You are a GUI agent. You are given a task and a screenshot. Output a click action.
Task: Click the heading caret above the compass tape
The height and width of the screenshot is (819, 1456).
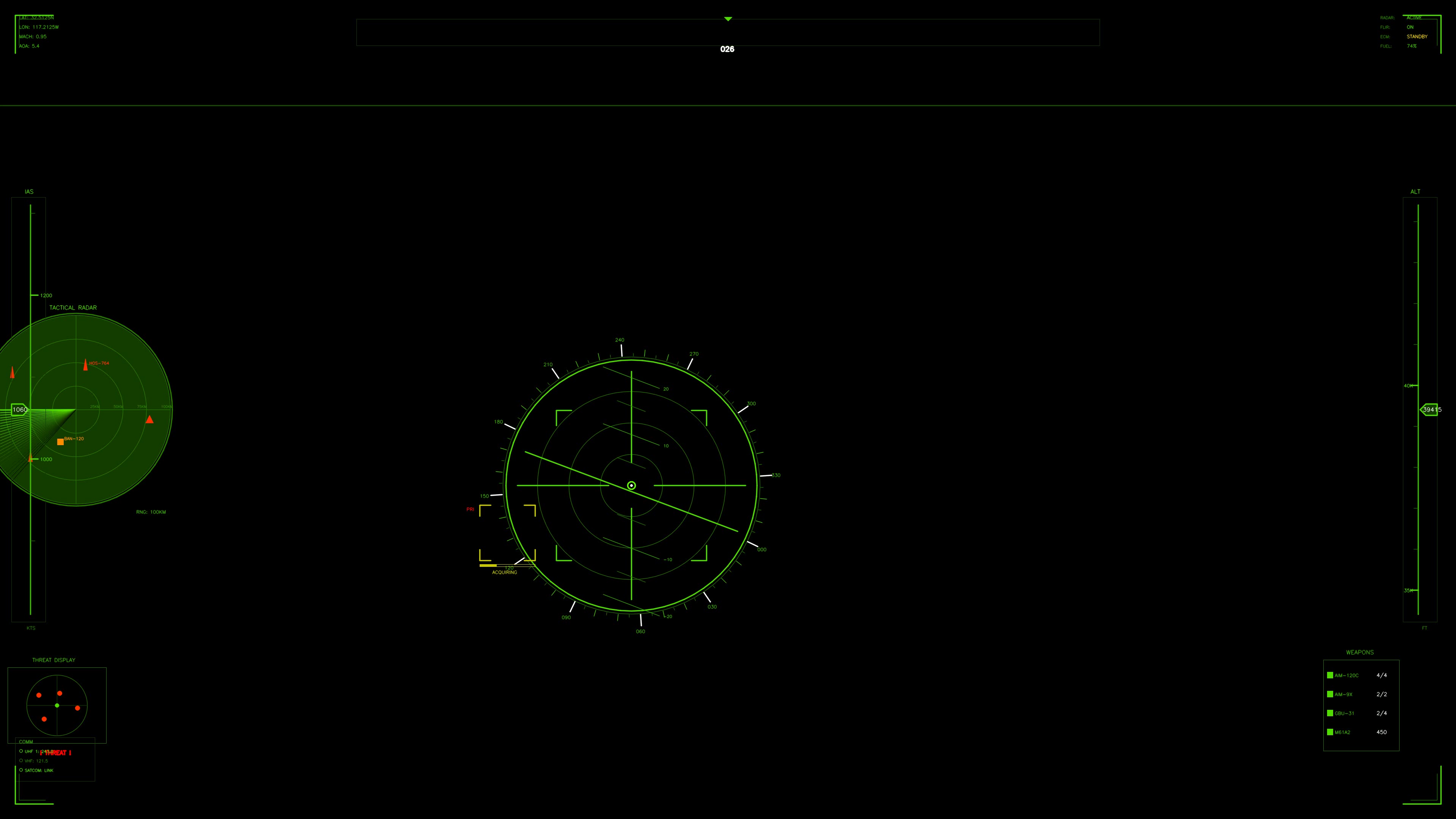(728, 19)
